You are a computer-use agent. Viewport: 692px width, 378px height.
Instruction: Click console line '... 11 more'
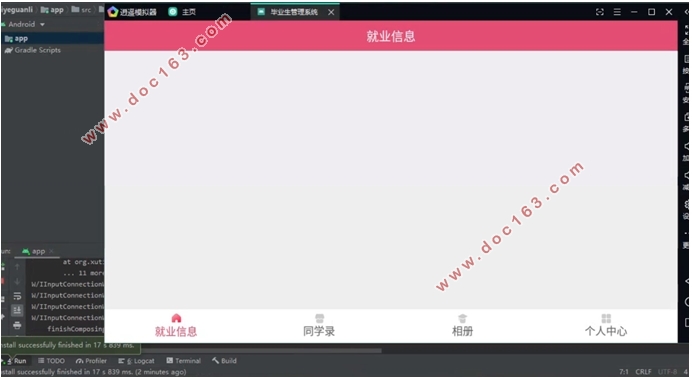point(83,273)
